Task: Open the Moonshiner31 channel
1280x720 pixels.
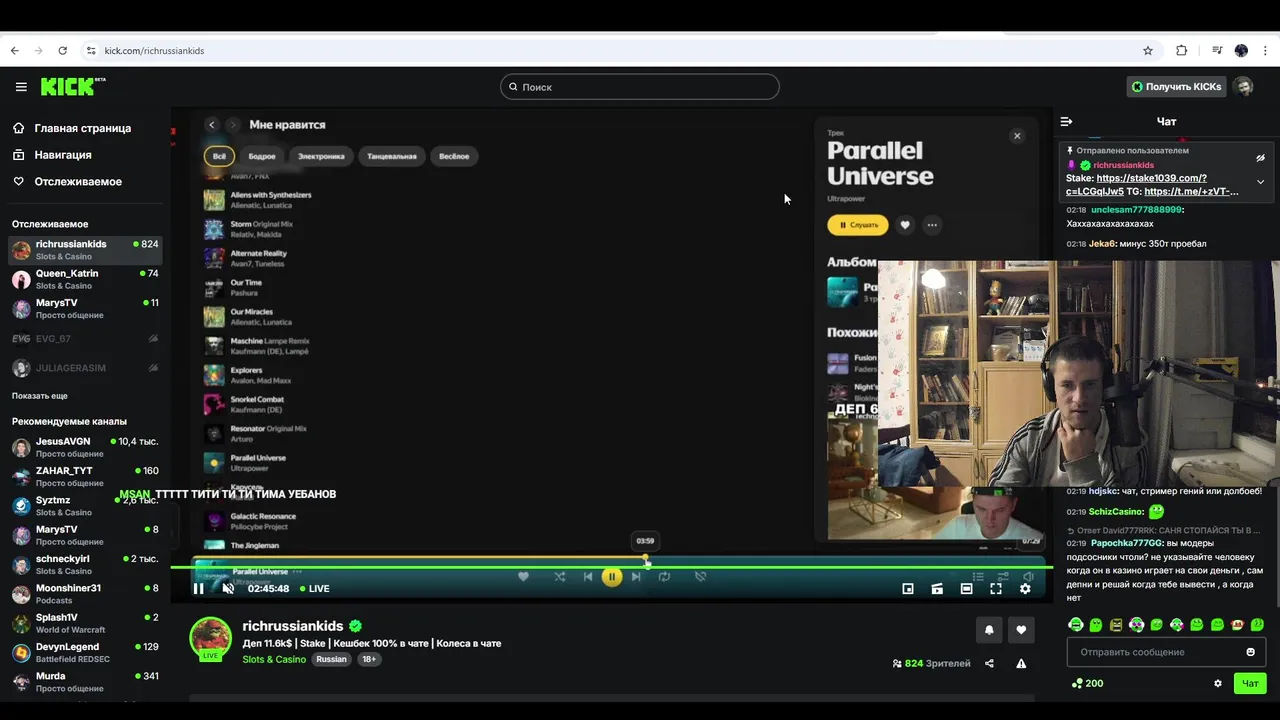Action: [x=85, y=594]
